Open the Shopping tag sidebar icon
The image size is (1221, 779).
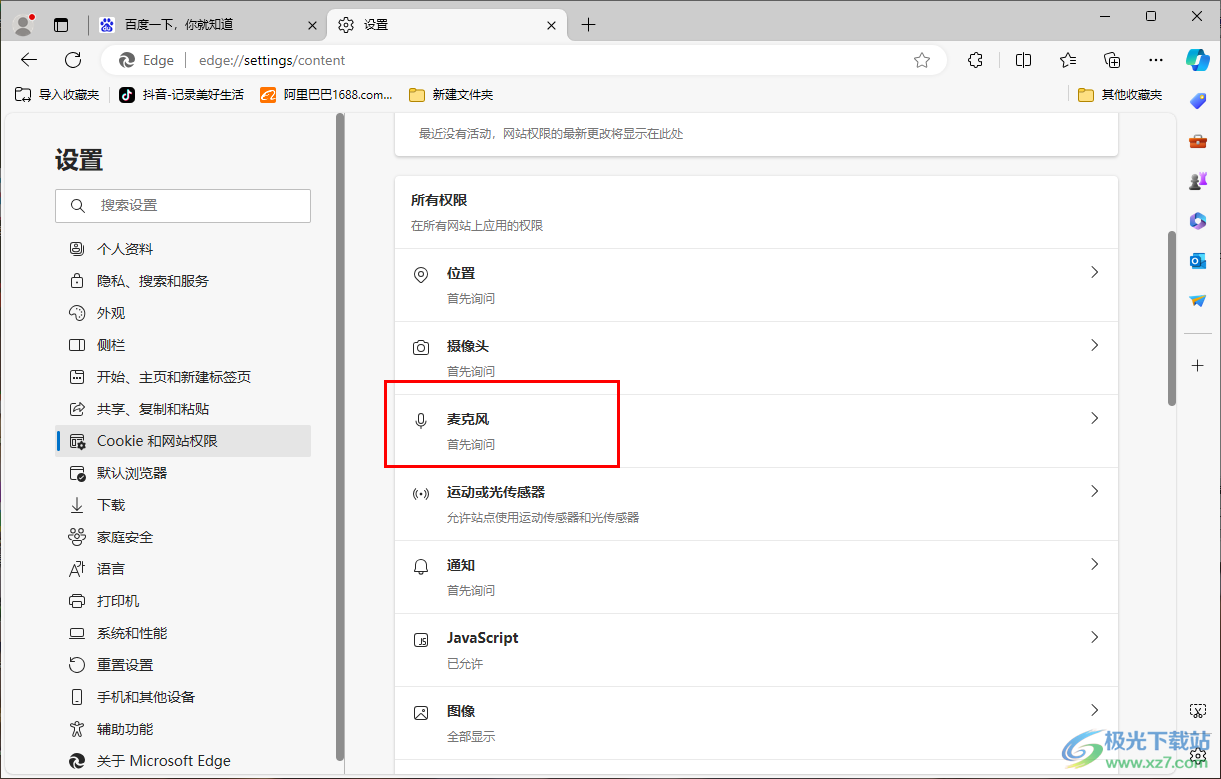tap(1197, 100)
